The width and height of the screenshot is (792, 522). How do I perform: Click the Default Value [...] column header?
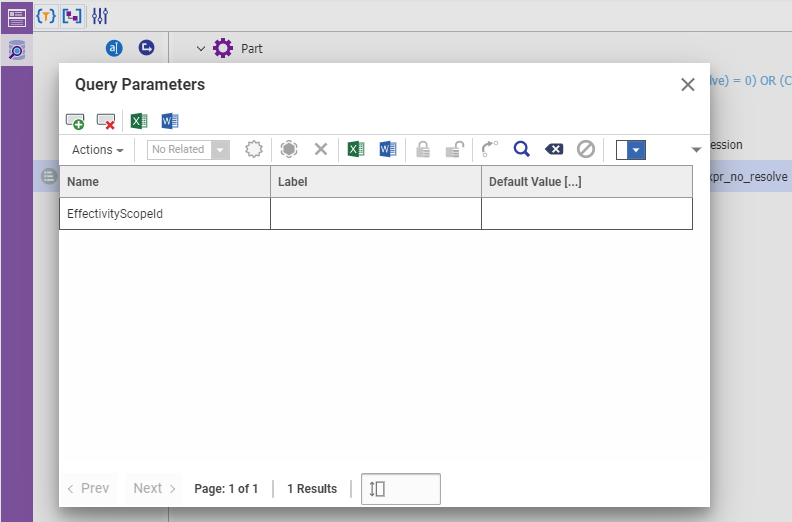pyautogui.click(x=587, y=182)
